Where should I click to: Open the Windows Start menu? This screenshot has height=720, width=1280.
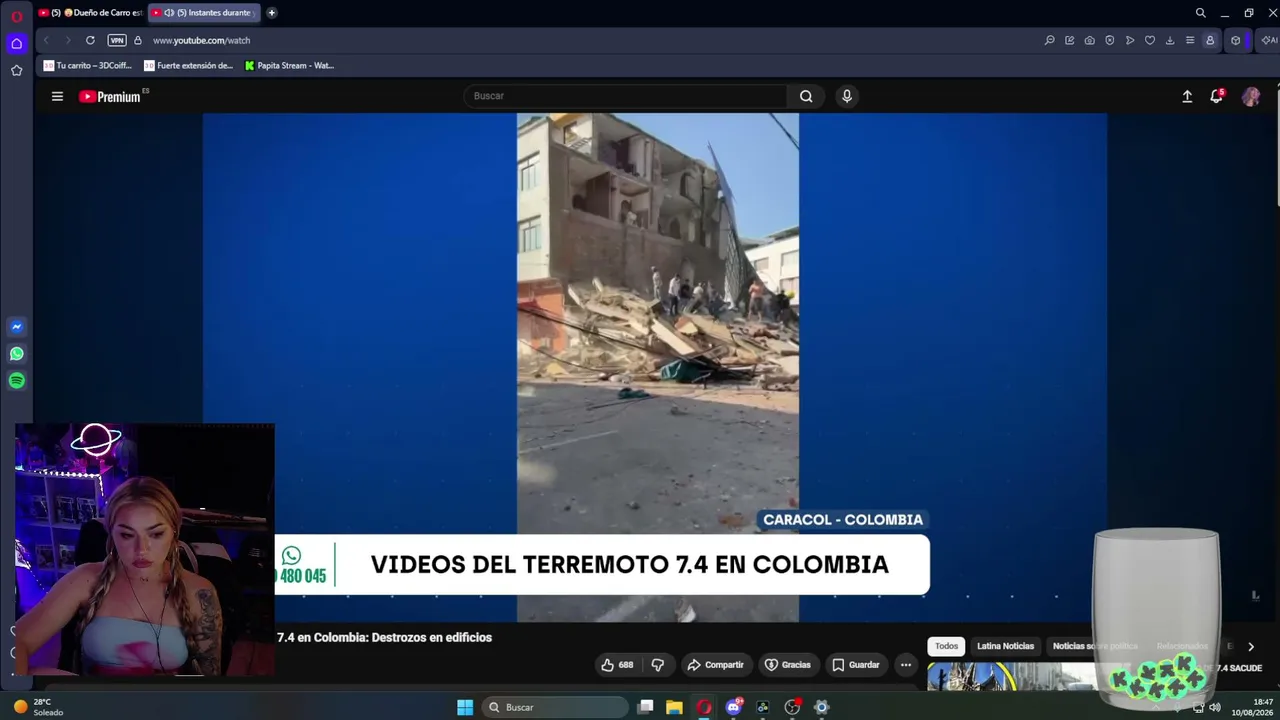coord(465,707)
